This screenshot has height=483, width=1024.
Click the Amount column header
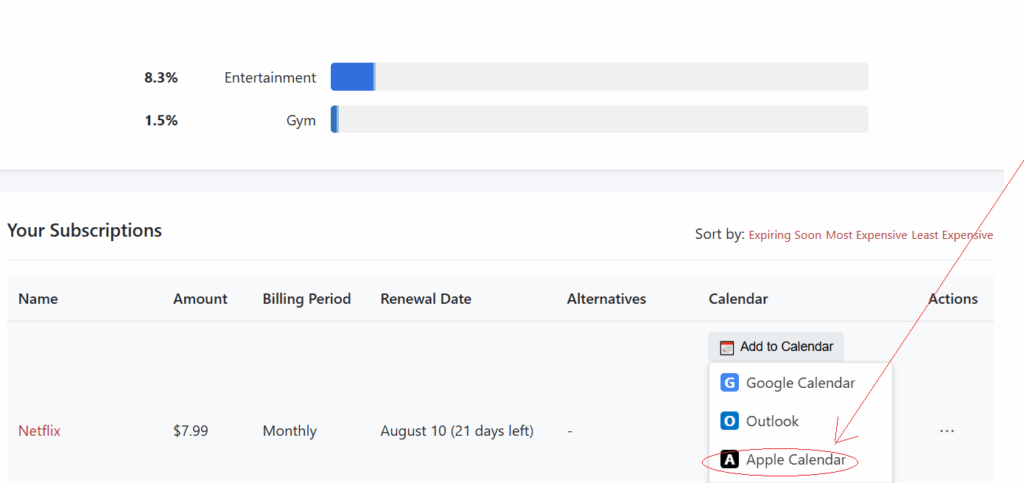[200, 299]
